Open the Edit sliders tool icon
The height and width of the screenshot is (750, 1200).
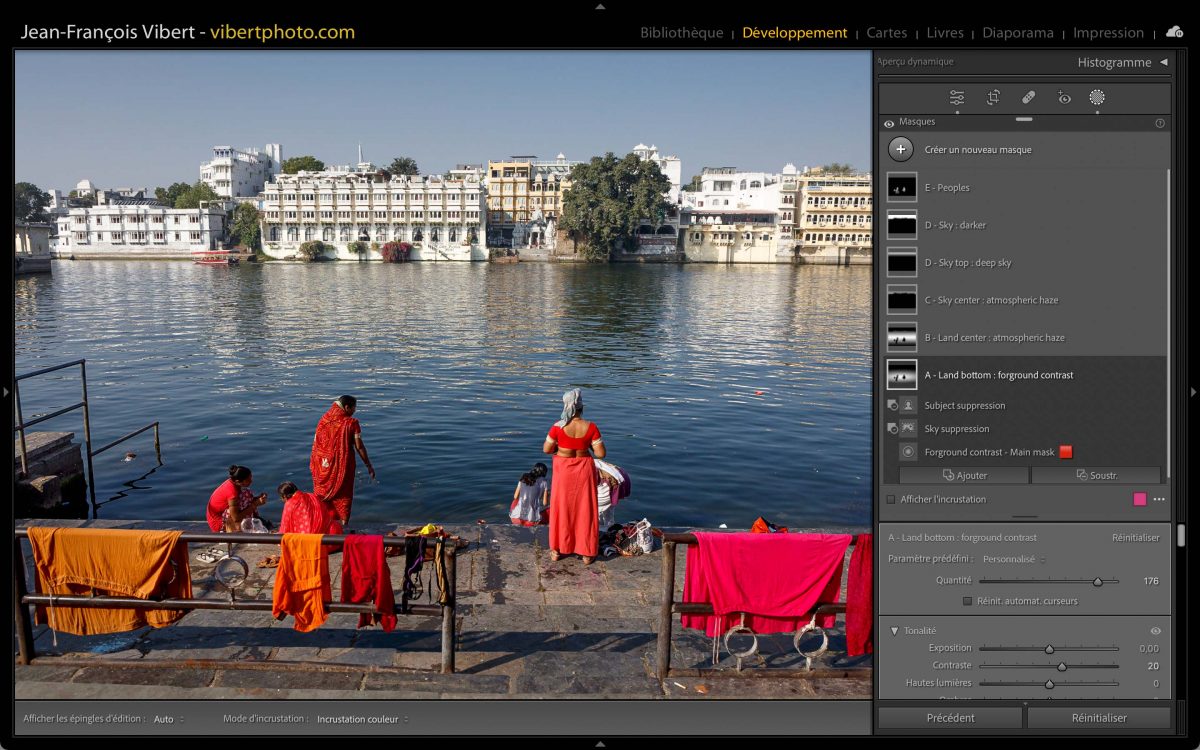pos(957,97)
